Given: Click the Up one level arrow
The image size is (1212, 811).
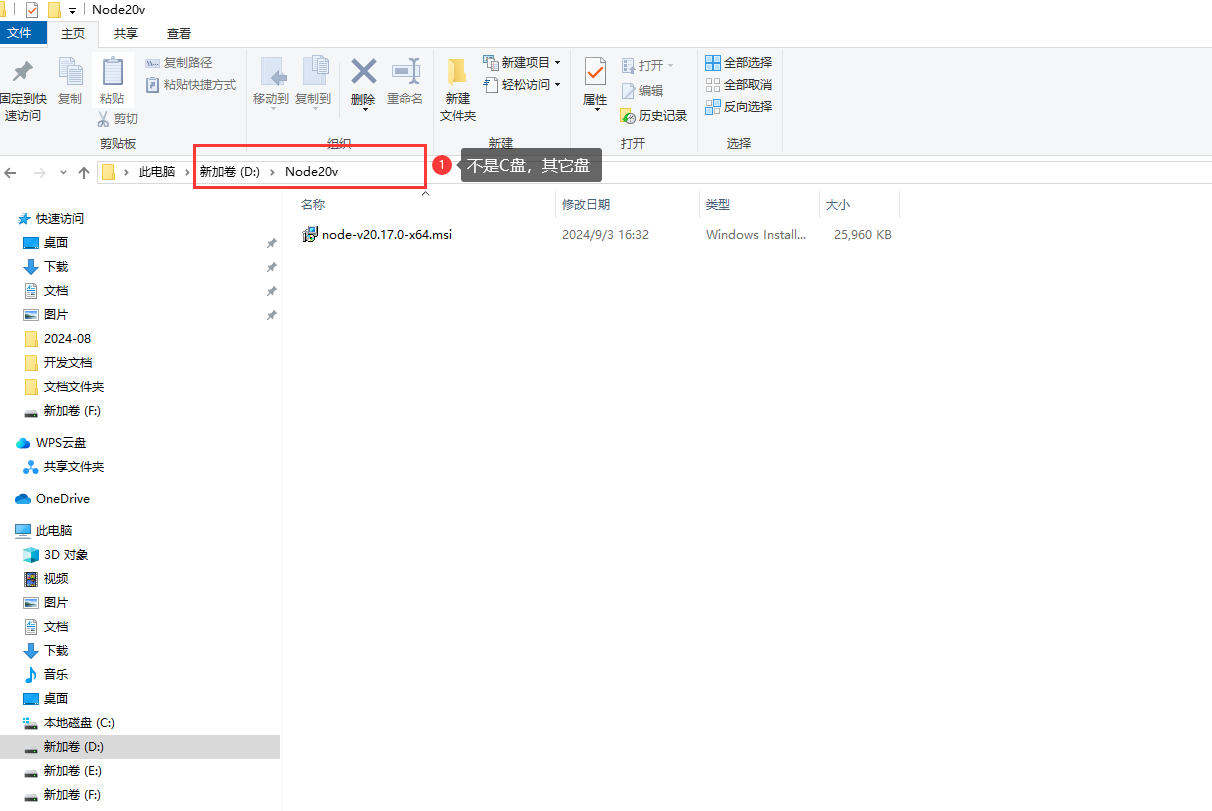Looking at the screenshot, I should click(x=84, y=172).
